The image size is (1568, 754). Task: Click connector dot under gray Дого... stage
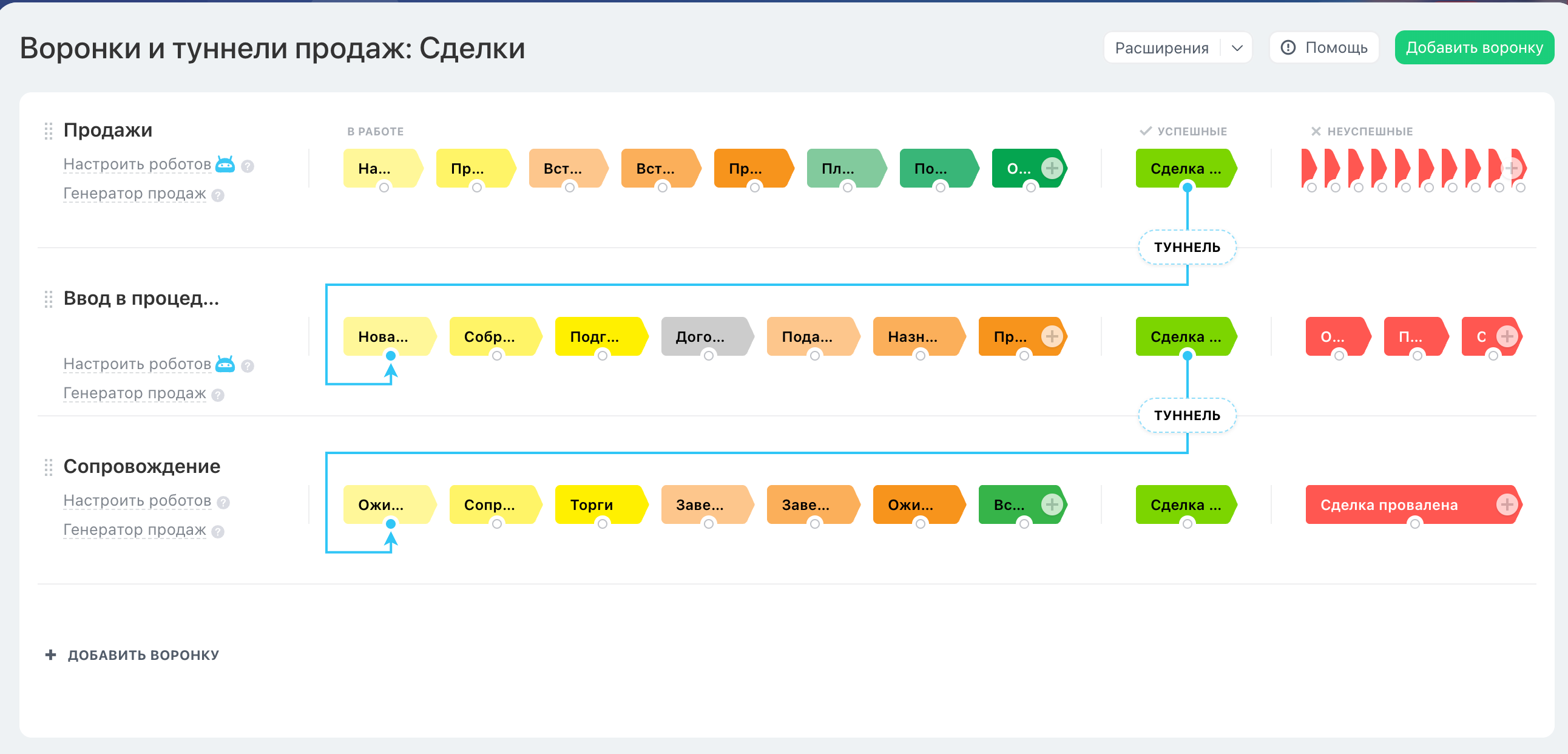[709, 356]
